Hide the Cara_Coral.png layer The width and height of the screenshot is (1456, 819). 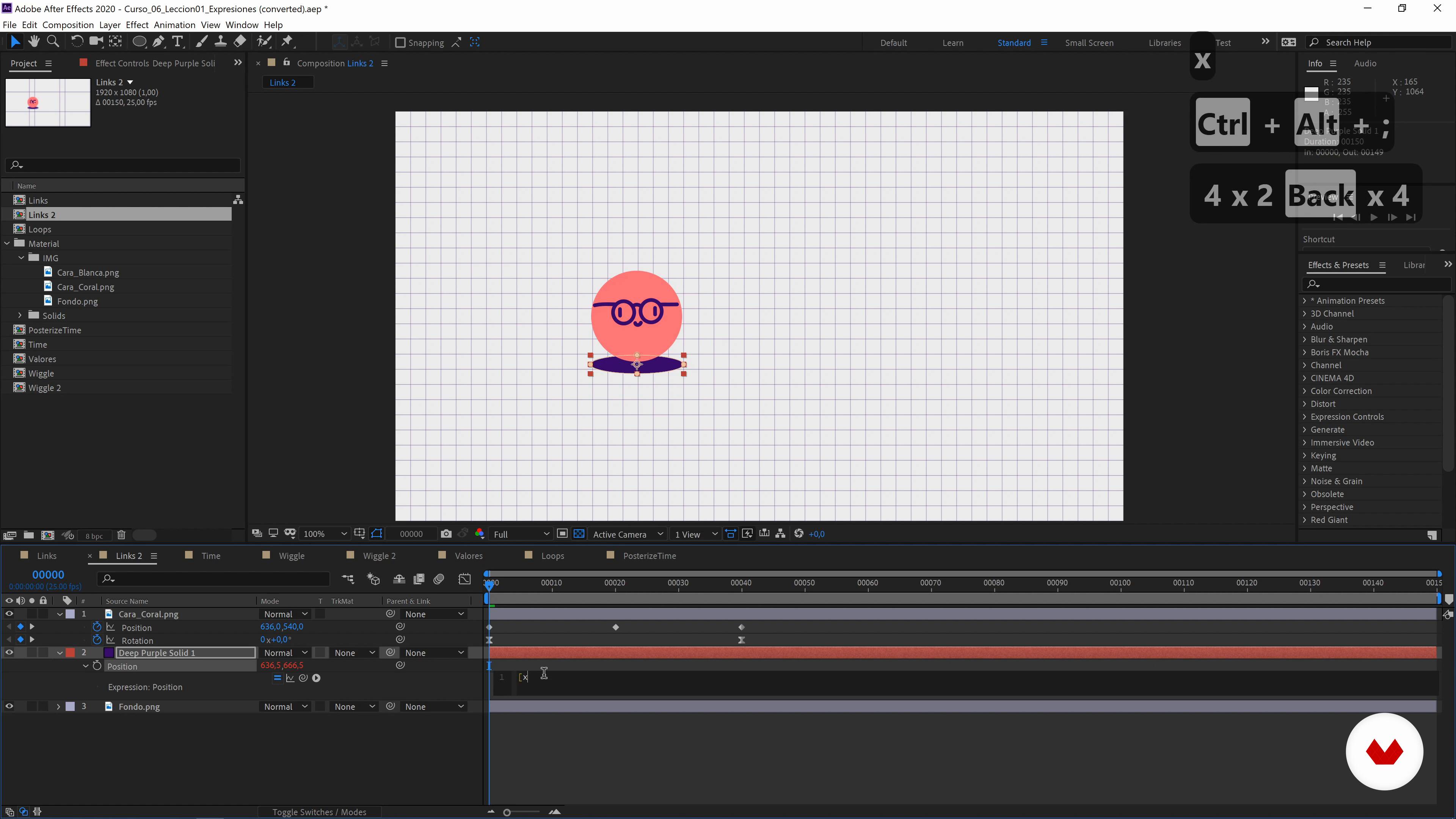click(x=9, y=614)
